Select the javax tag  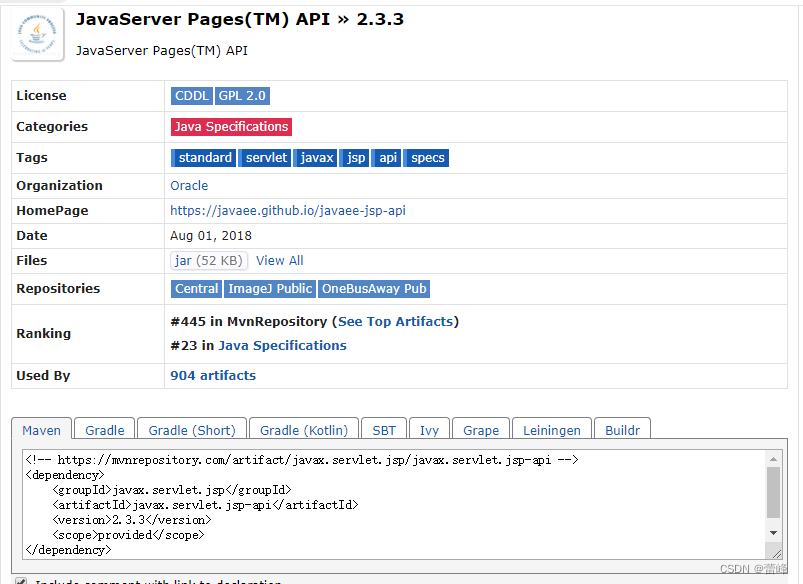click(316, 158)
